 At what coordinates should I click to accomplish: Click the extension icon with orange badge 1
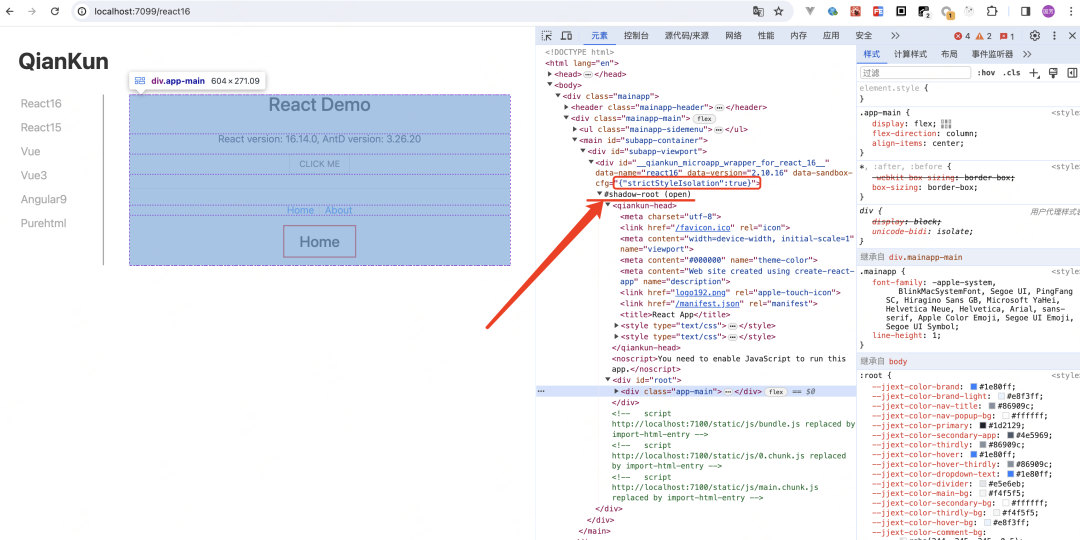click(947, 12)
